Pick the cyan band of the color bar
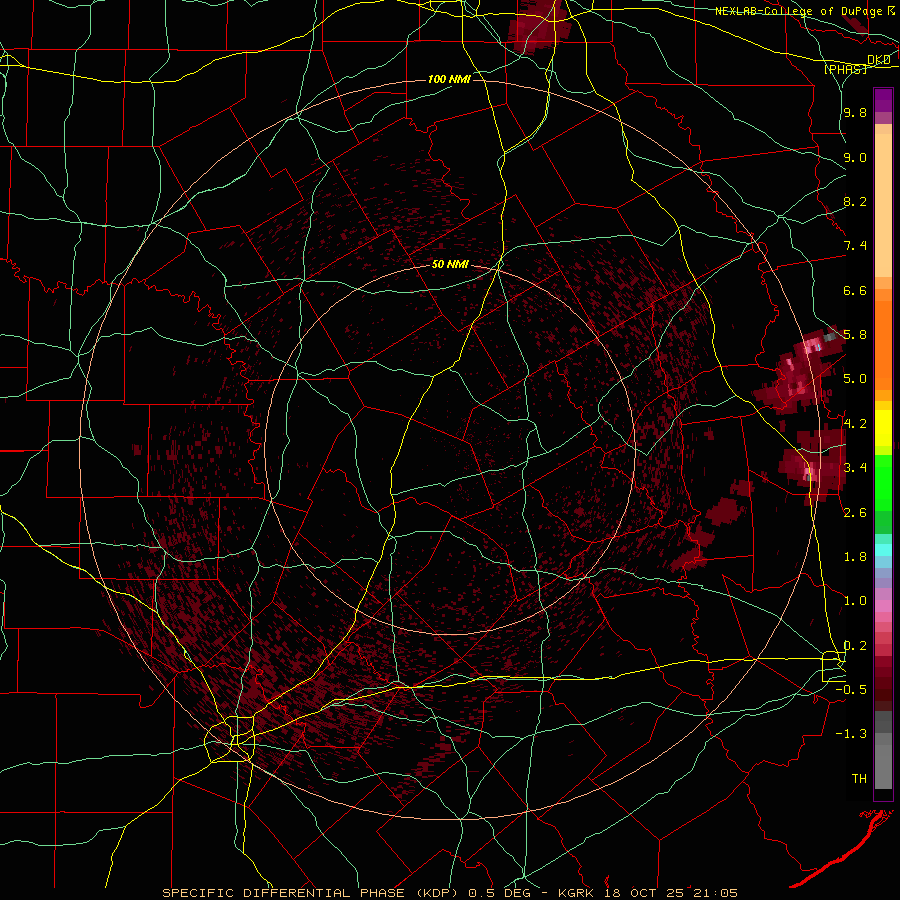Image resolution: width=900 pixels, height=900 pixels. point(883,550)
